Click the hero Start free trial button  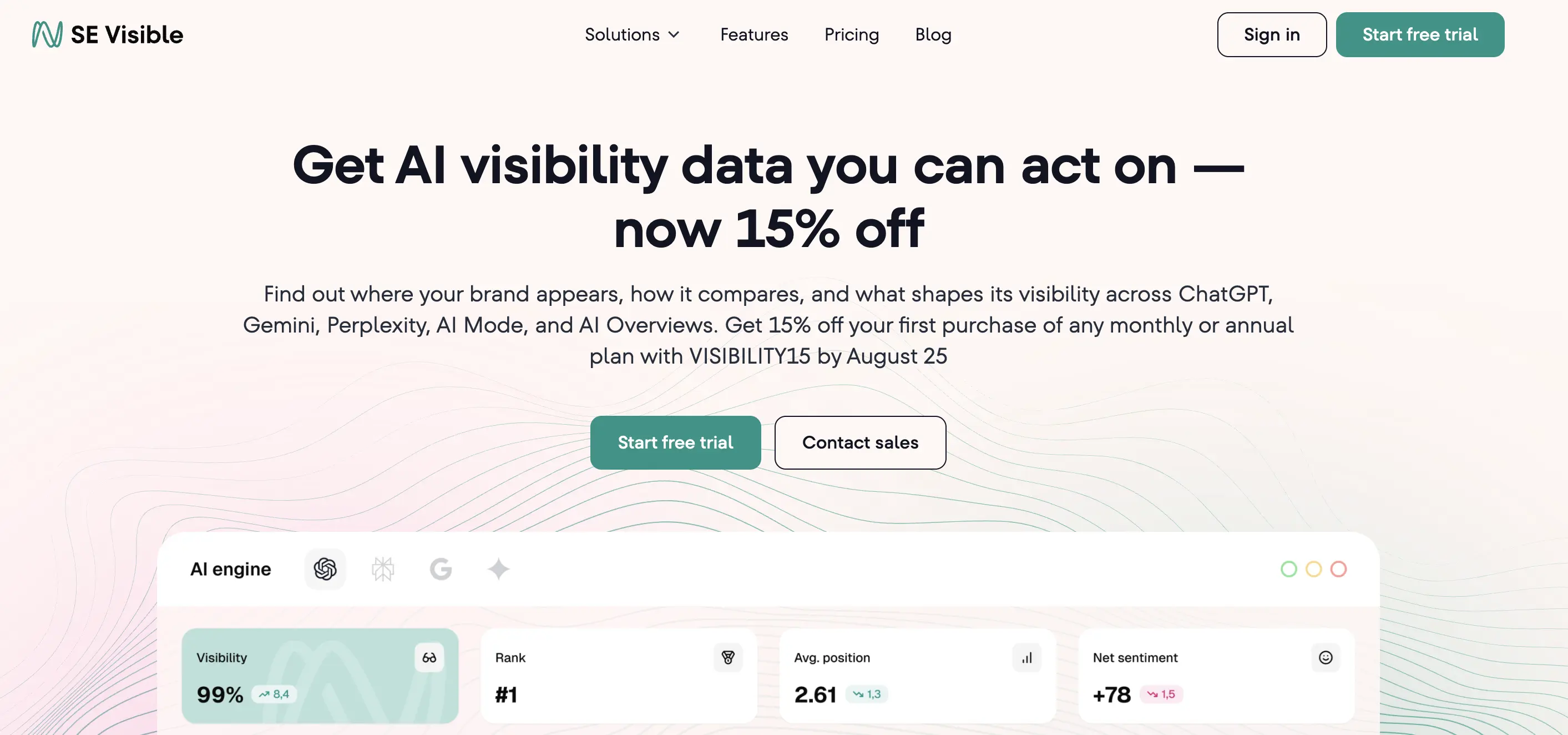pos(676,442)
